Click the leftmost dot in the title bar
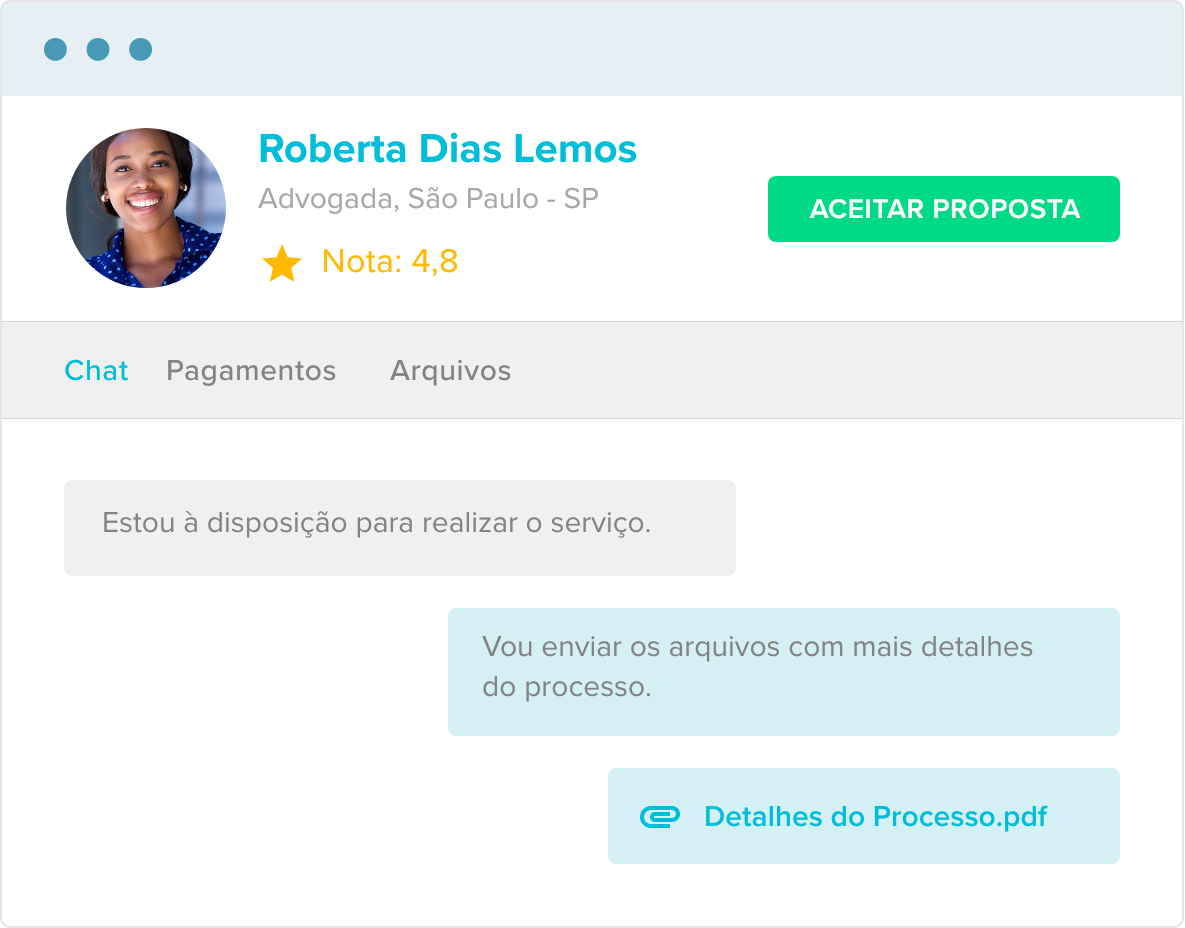1185x928 pixels. [56, 49]
